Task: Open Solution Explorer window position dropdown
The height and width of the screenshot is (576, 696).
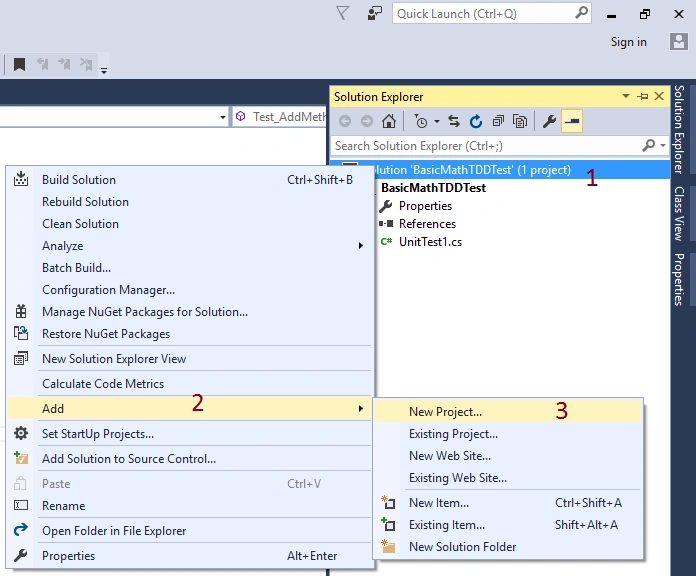Action: 626,96
